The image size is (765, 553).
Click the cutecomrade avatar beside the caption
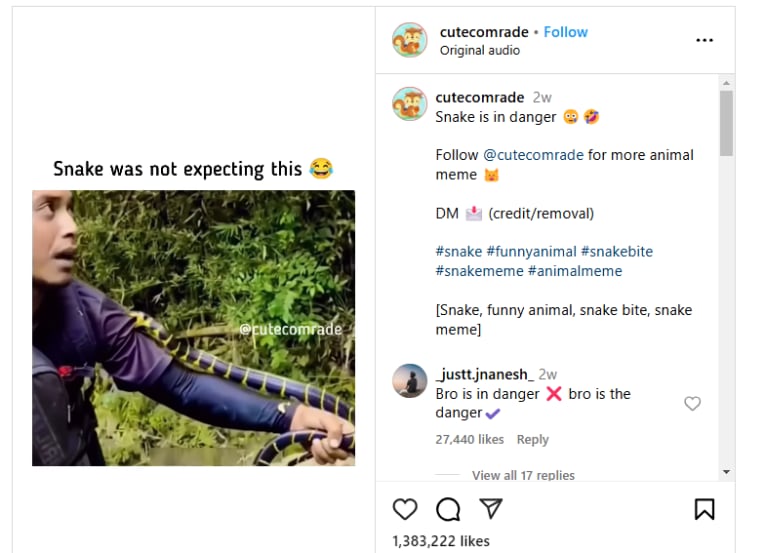tap(410, 104)
